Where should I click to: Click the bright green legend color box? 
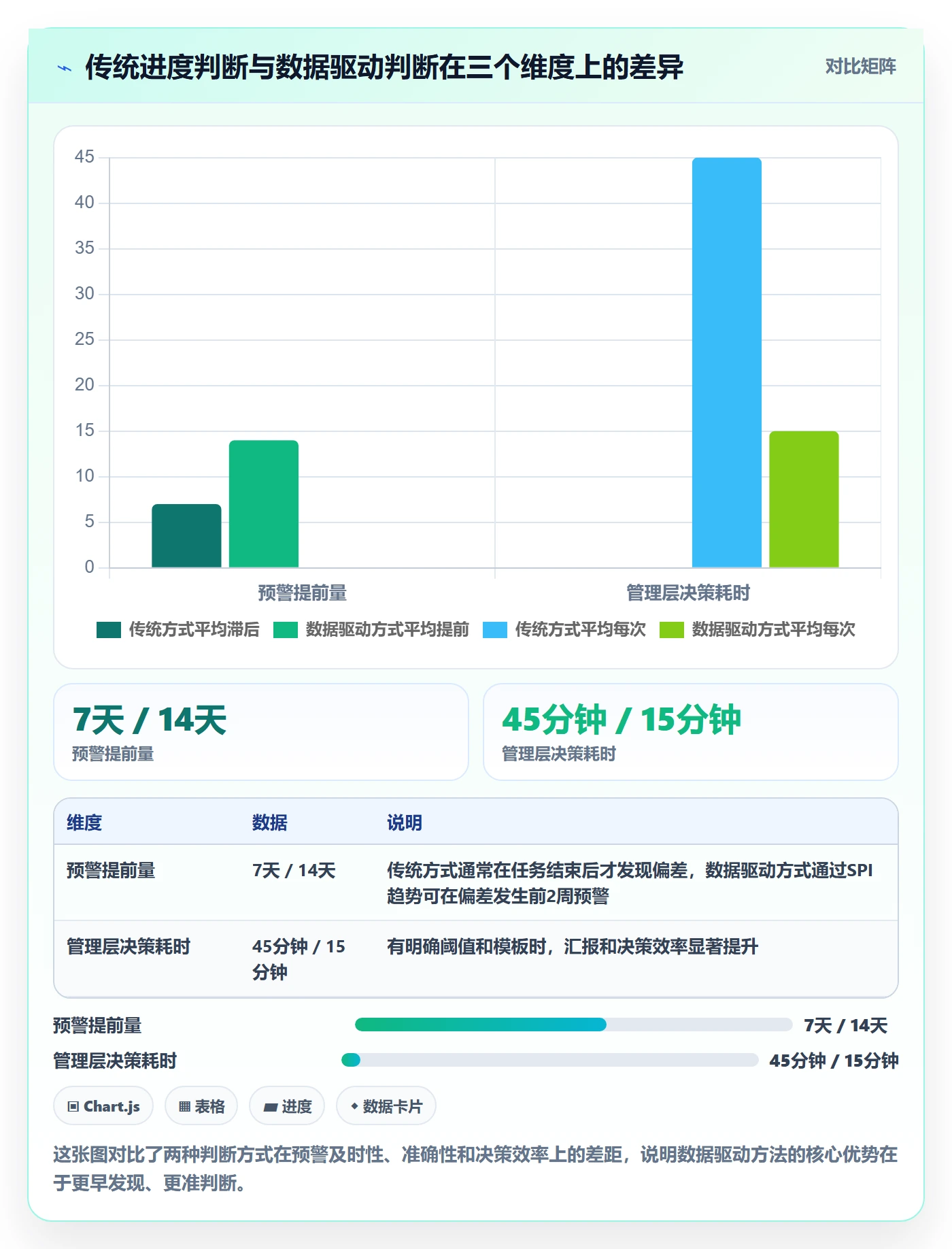coord(286,630)
